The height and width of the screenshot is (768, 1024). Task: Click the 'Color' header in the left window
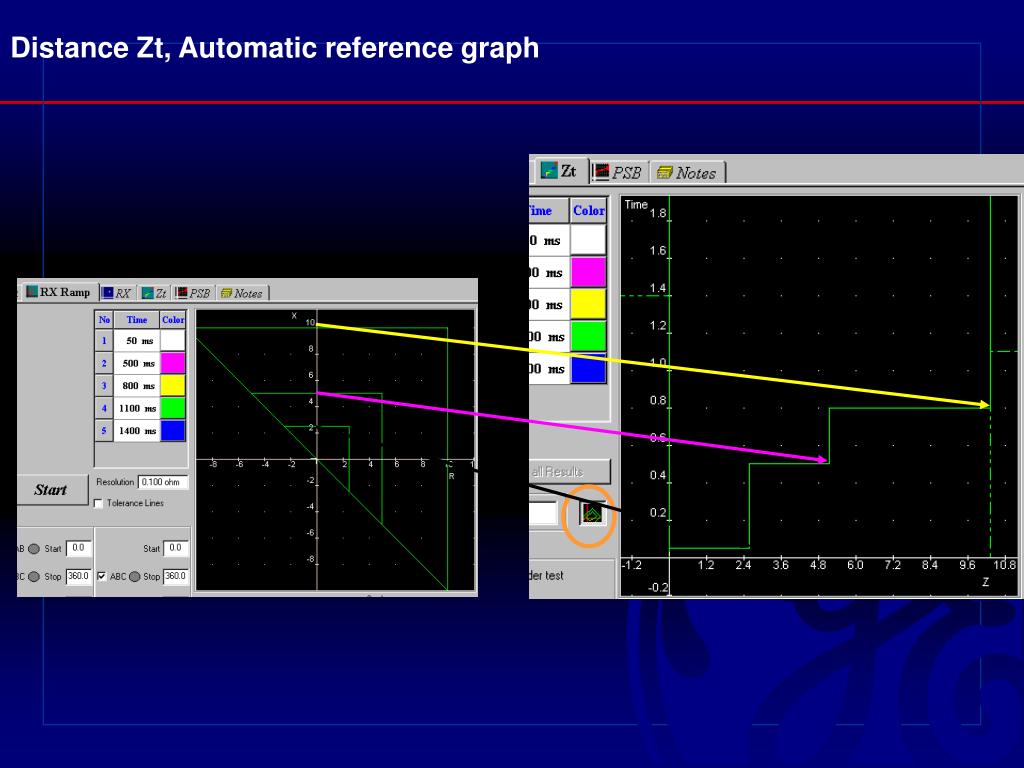(x=173, y=319)
